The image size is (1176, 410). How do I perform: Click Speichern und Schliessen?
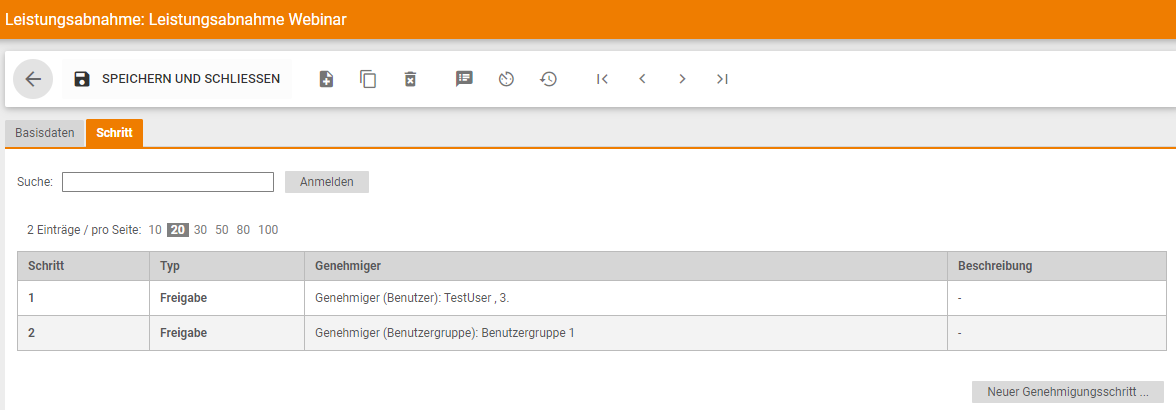click(177, 79)
